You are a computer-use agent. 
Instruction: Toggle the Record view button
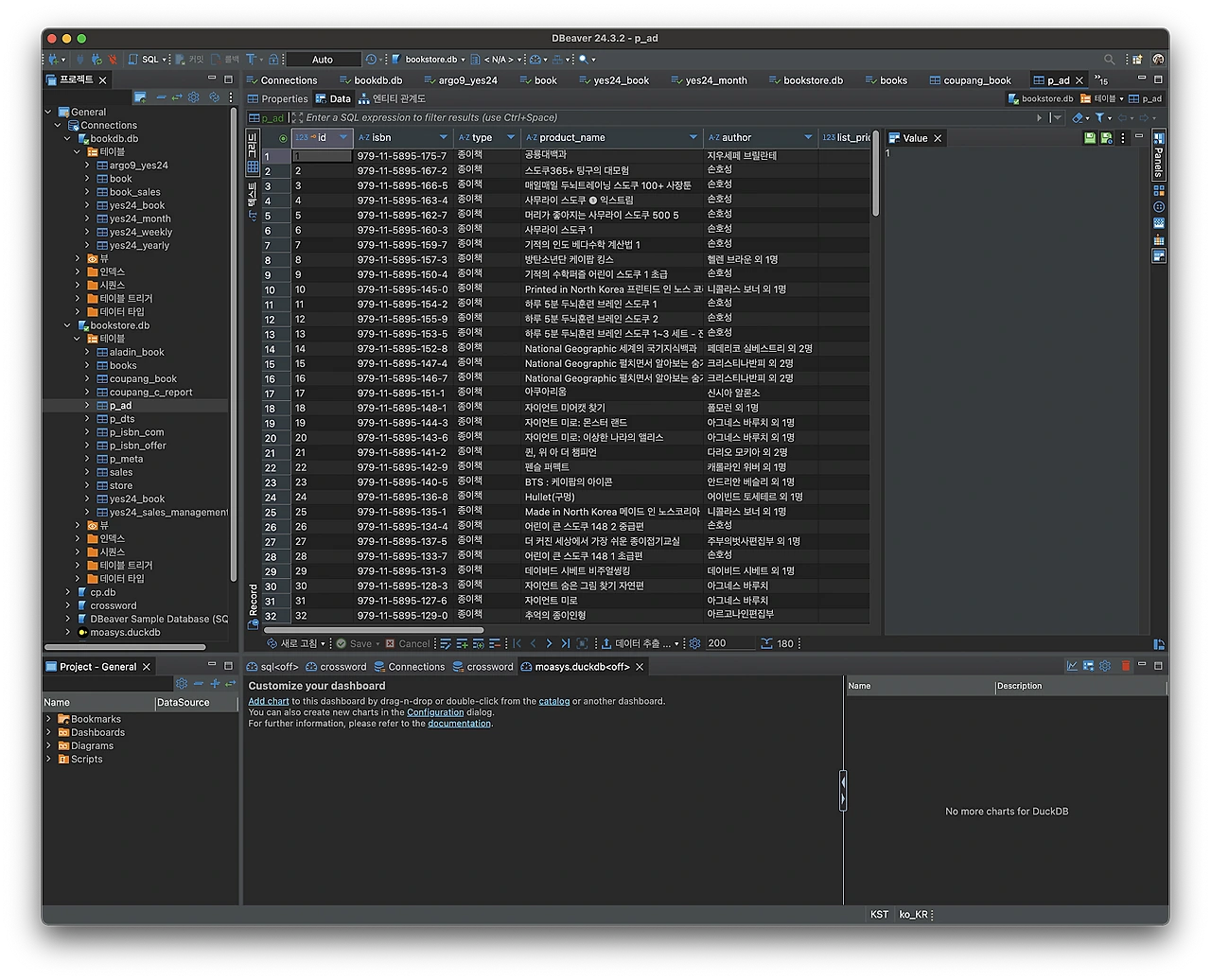(x=253, y=605)
